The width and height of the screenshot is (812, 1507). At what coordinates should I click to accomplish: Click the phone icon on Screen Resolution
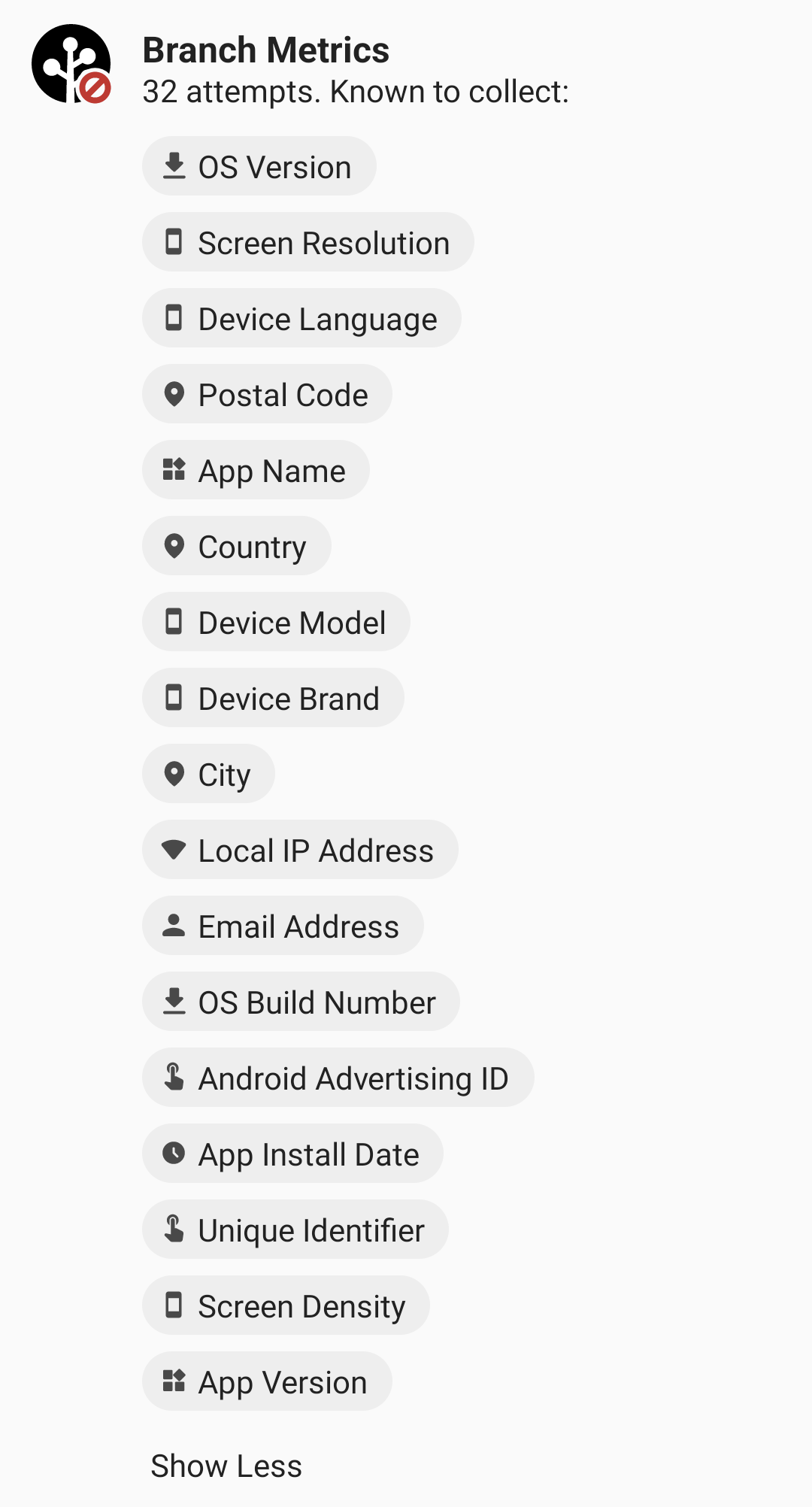point(174,242)
